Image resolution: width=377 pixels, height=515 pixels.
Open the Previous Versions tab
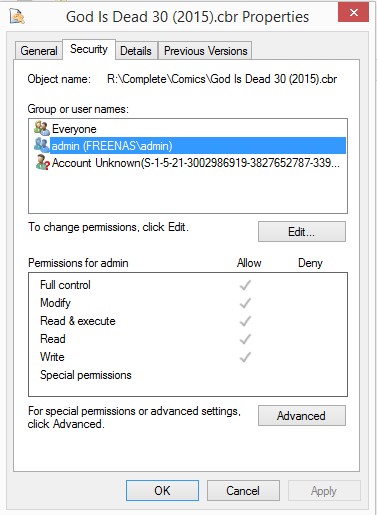coord(205,51)
